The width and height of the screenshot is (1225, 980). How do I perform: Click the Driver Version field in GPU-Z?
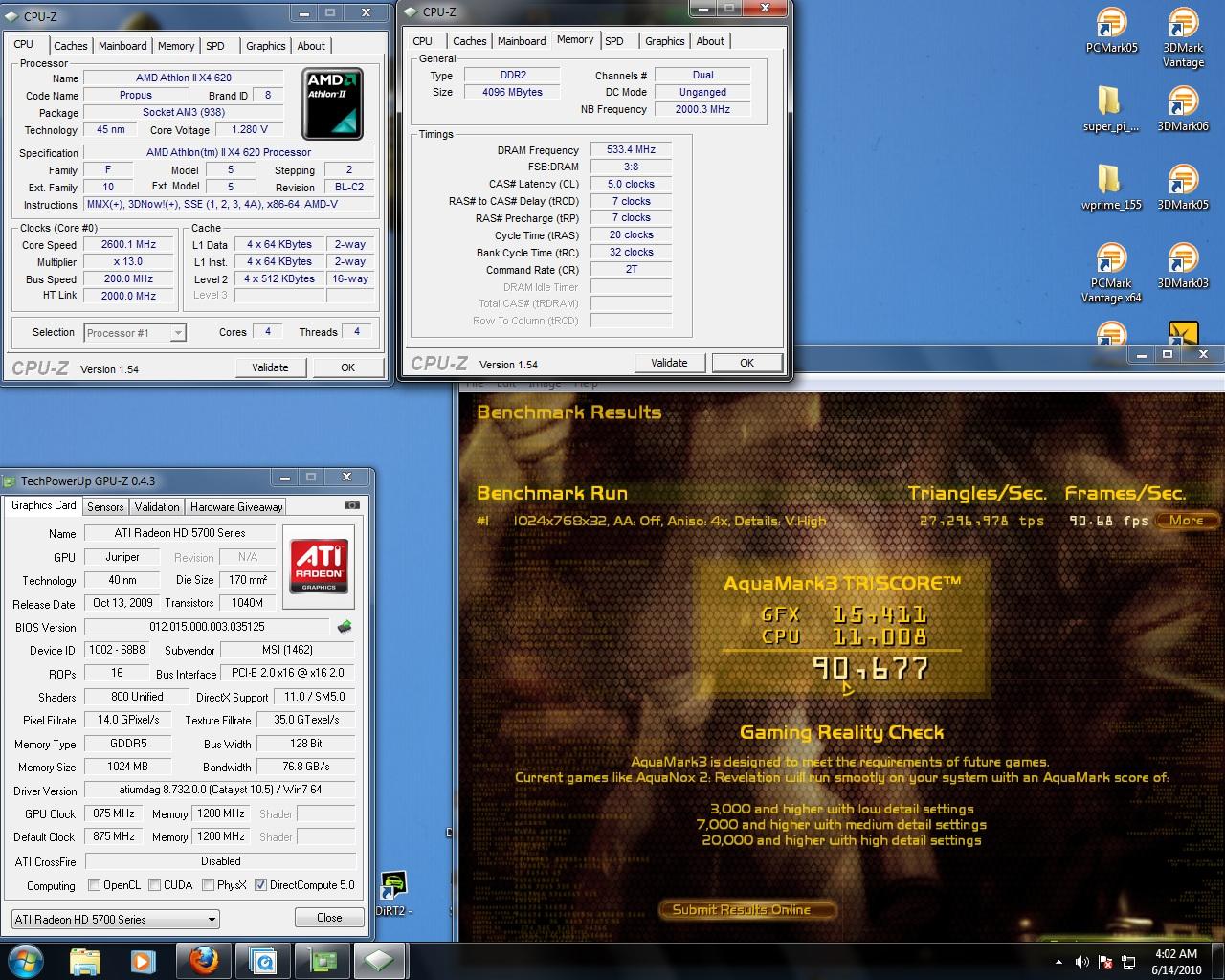click(220, 791)
